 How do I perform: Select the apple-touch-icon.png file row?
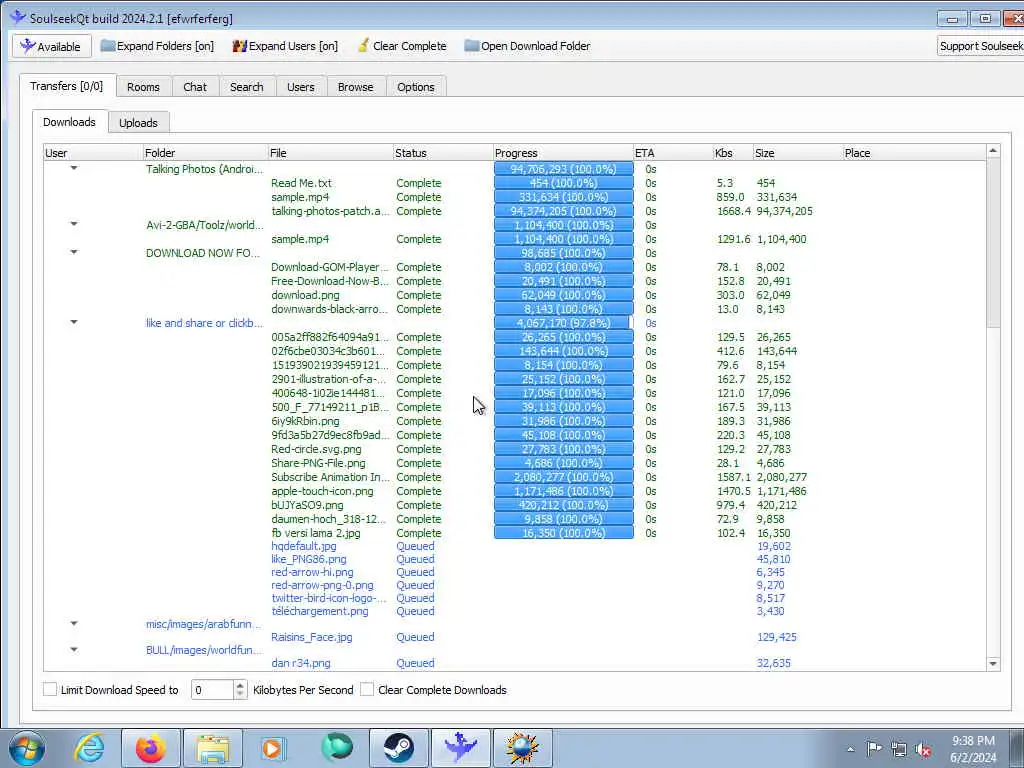coord(515,491)
